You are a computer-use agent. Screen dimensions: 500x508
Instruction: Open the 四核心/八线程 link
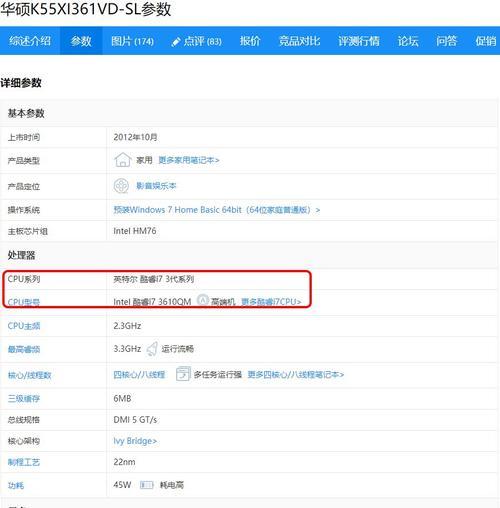pos(139,375)
